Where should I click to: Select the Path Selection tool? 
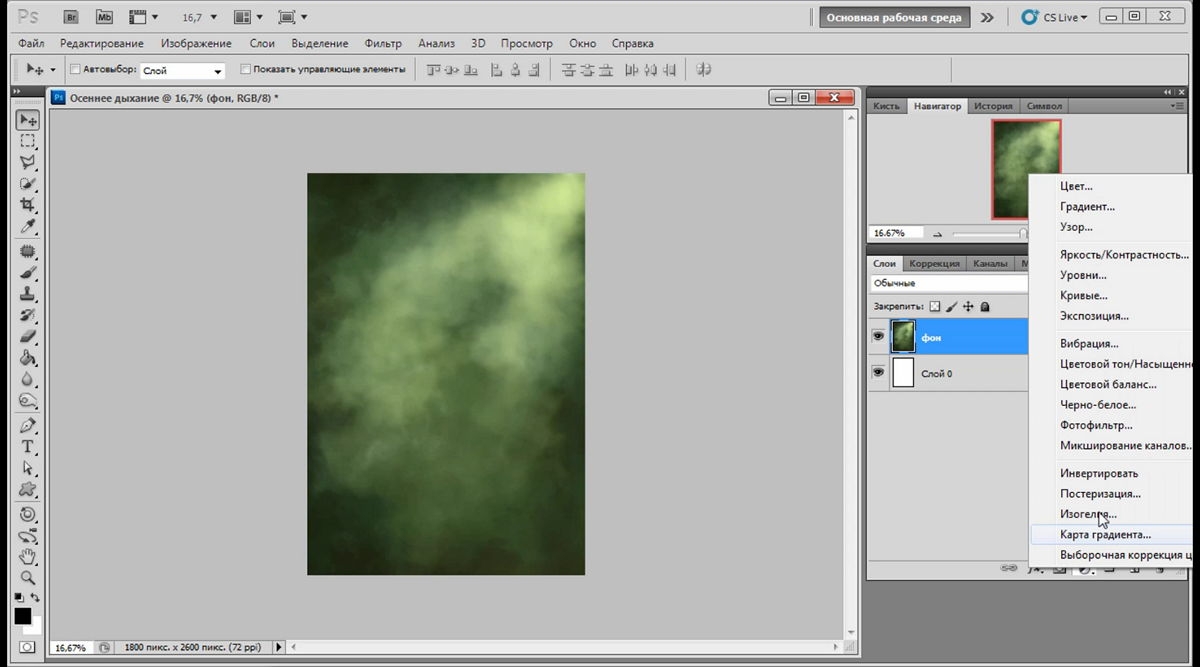[27, 468]
